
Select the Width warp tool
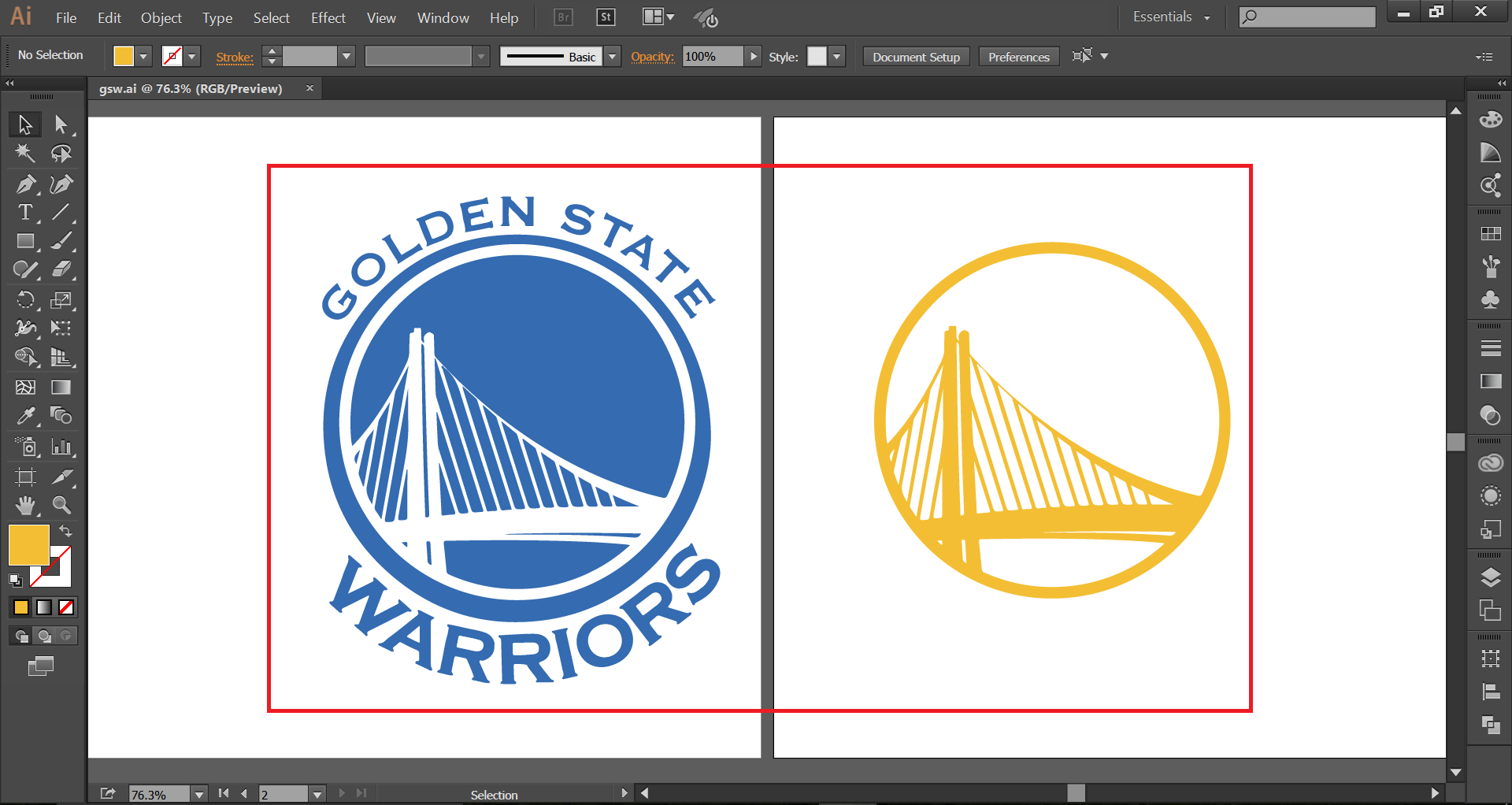click(25, 328)
